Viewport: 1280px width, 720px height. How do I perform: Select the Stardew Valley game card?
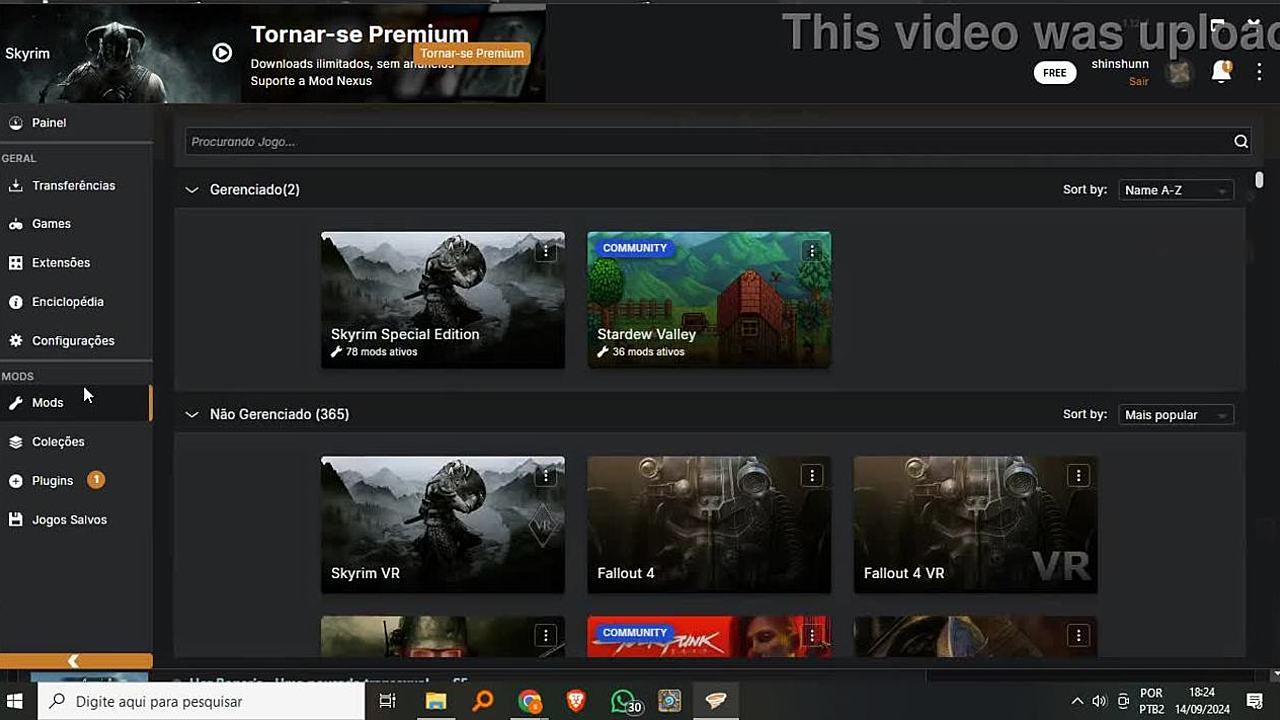tap(709, 300)
